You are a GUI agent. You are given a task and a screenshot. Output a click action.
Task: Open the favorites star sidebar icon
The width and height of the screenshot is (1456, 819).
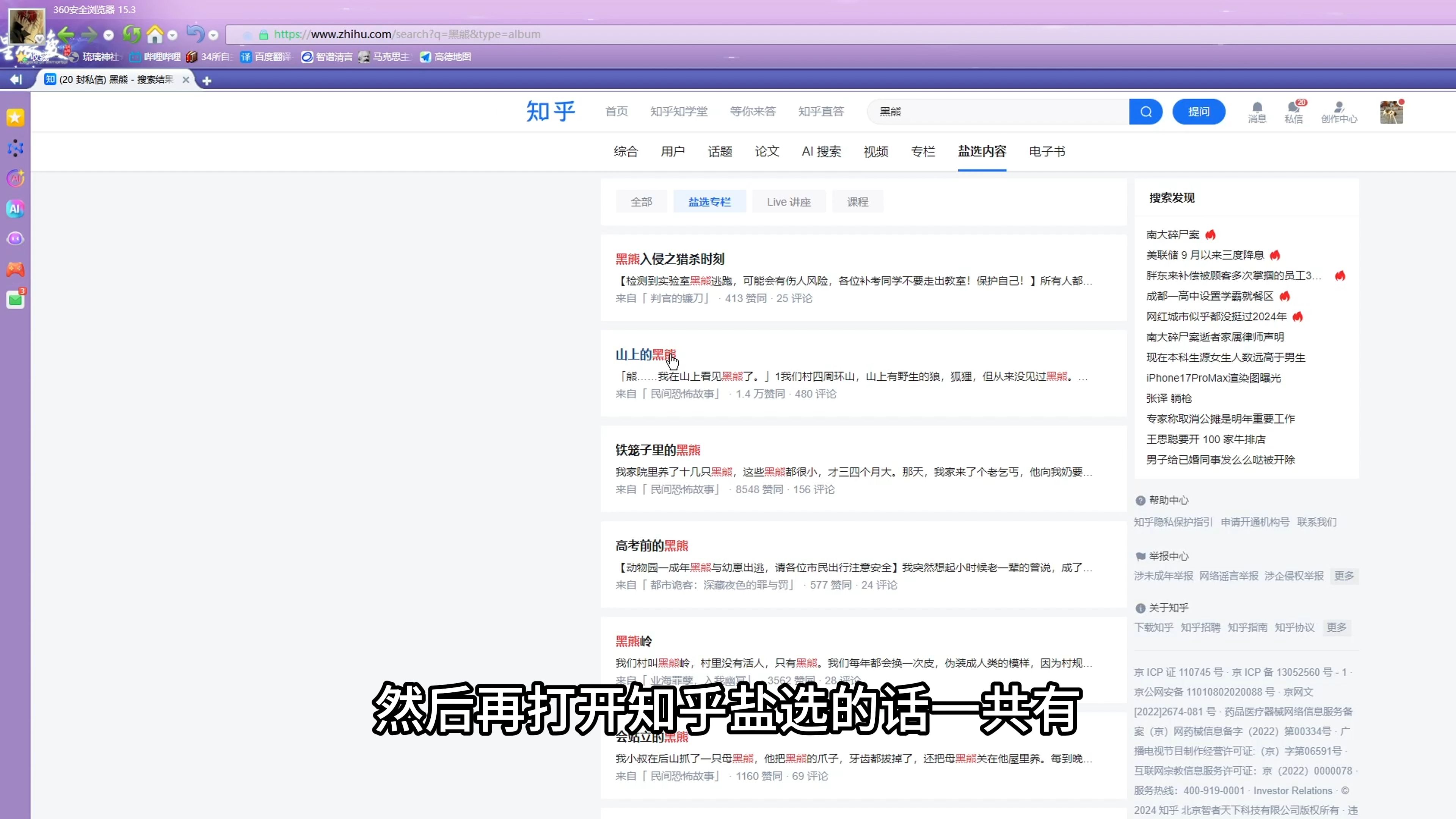click(x=15, y=118)
